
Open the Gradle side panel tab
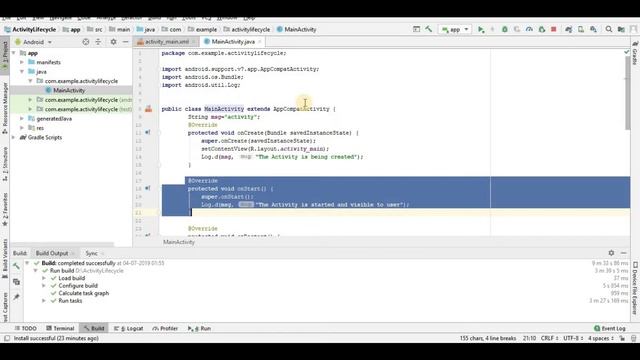[635, 53]
